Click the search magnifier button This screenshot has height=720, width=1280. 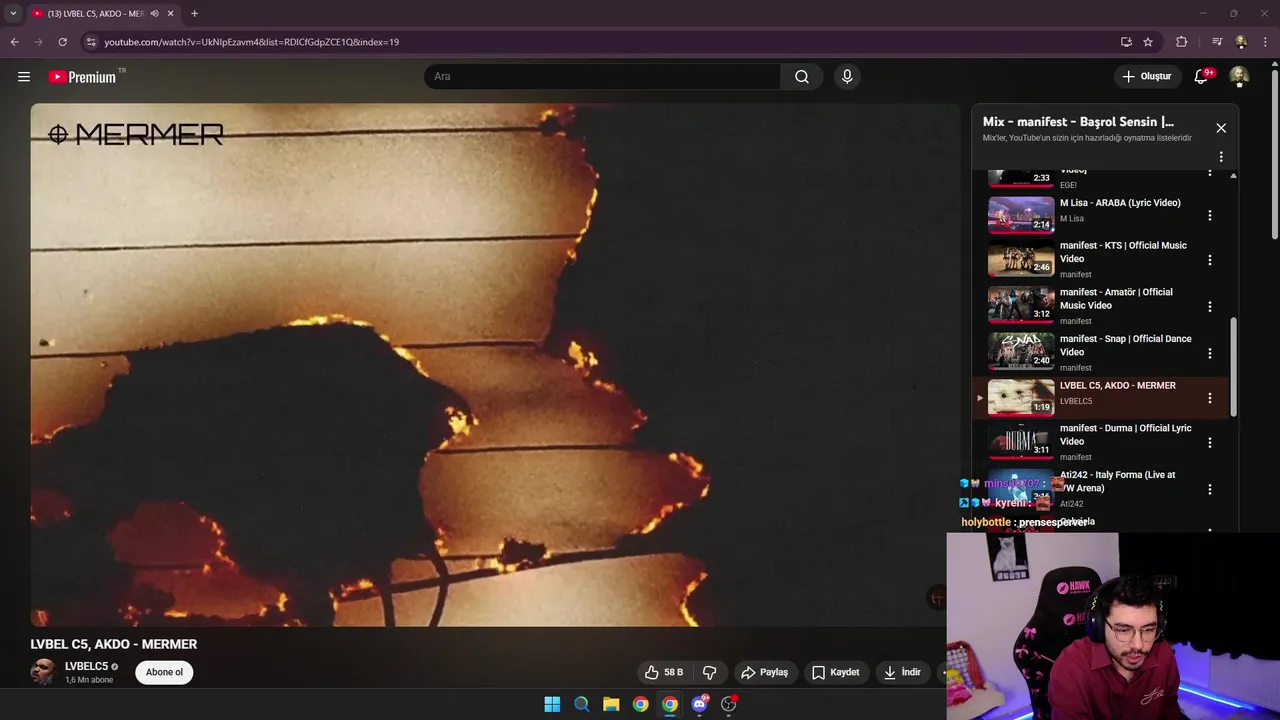coord(802,77)
